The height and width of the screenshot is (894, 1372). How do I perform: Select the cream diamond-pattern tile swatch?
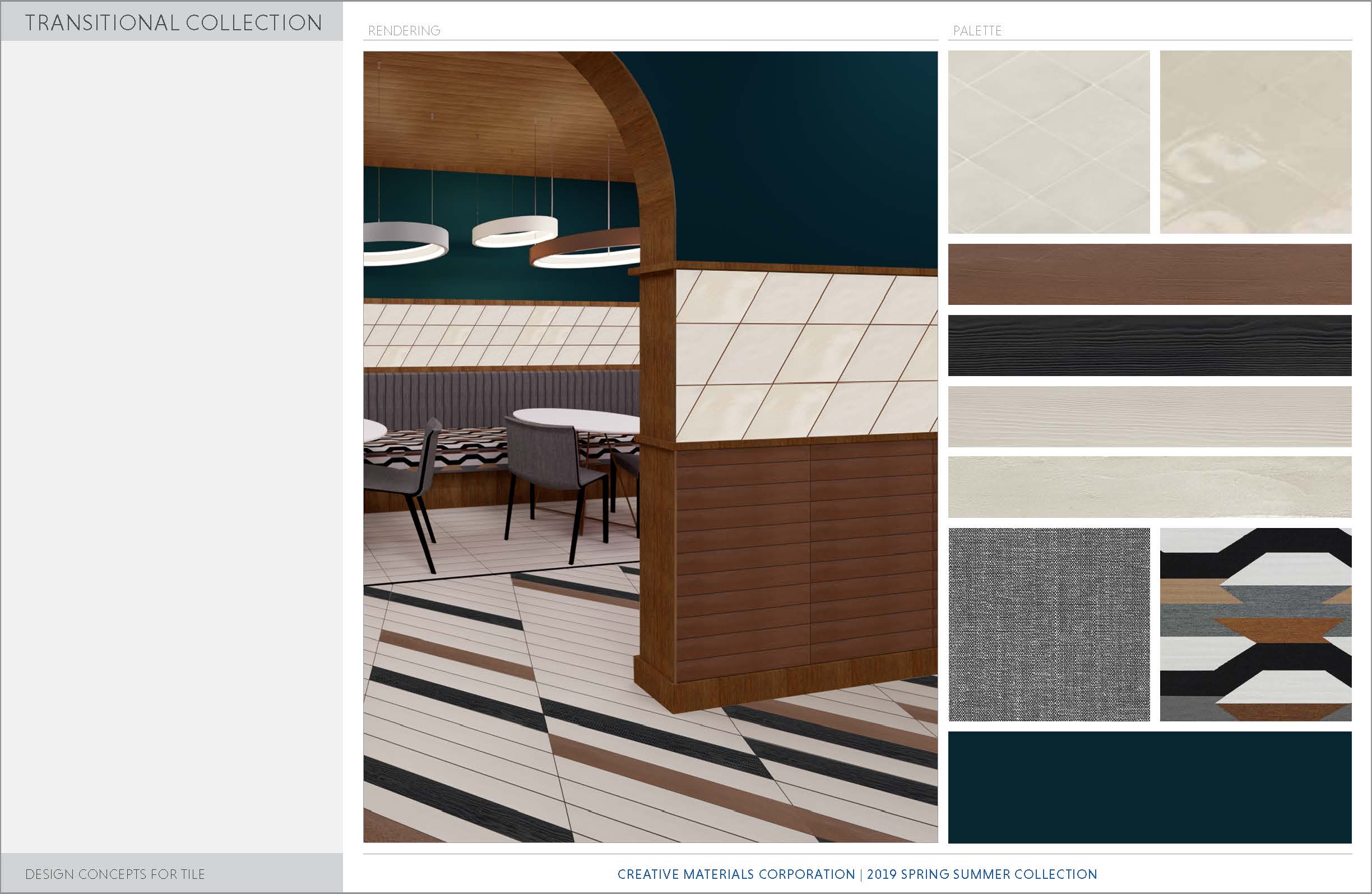pos(1049,142)
